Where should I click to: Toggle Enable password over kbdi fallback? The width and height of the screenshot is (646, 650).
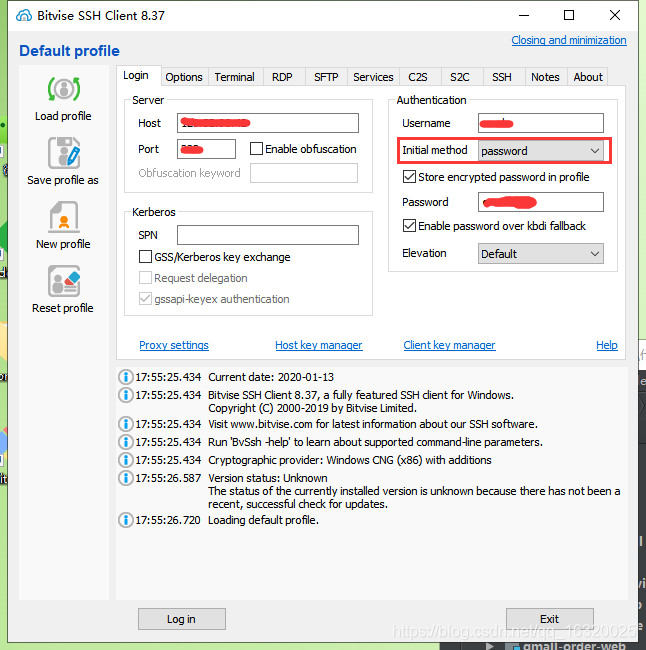[409, 226]
